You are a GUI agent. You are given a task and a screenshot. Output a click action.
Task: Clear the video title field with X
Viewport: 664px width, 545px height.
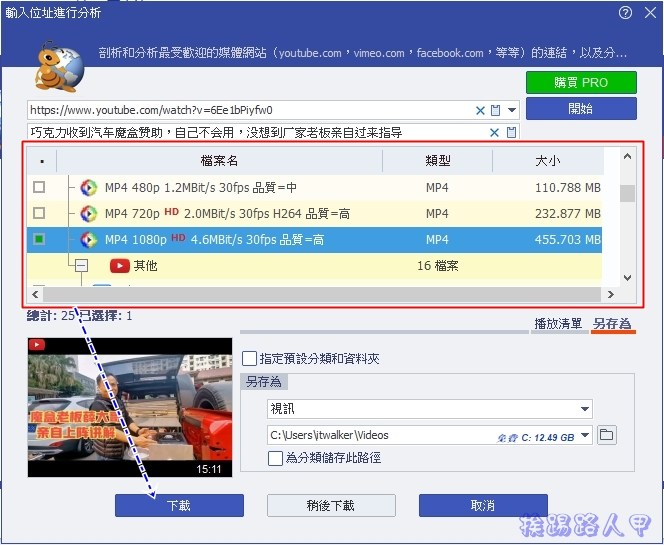pyautogui.click(x=494, y=133)
